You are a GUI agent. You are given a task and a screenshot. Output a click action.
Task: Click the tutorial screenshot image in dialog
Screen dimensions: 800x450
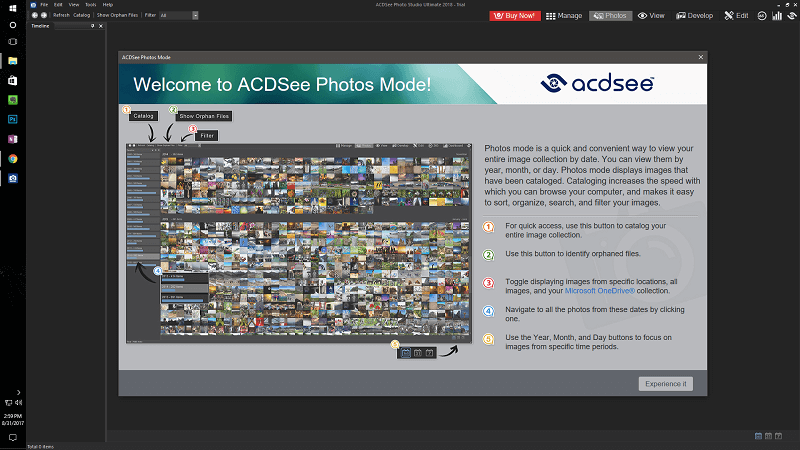point(299,243)
